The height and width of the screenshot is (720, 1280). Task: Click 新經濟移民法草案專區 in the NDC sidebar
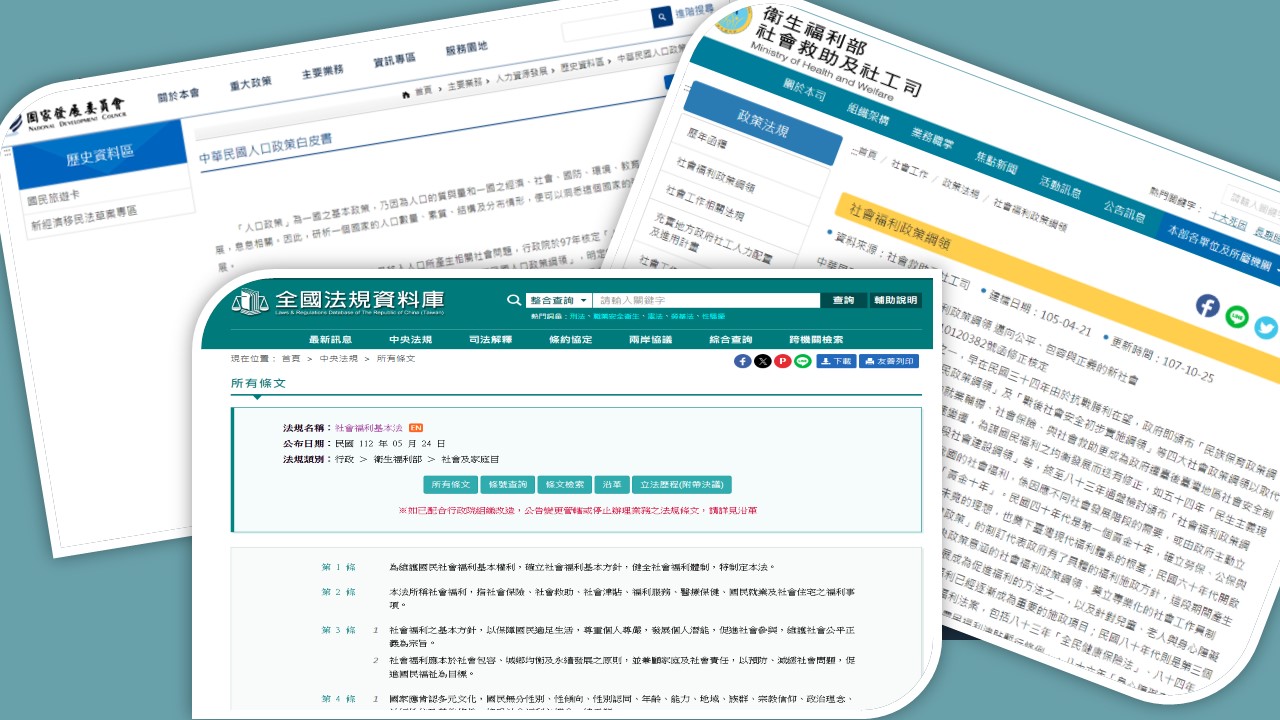pos(84,219)
